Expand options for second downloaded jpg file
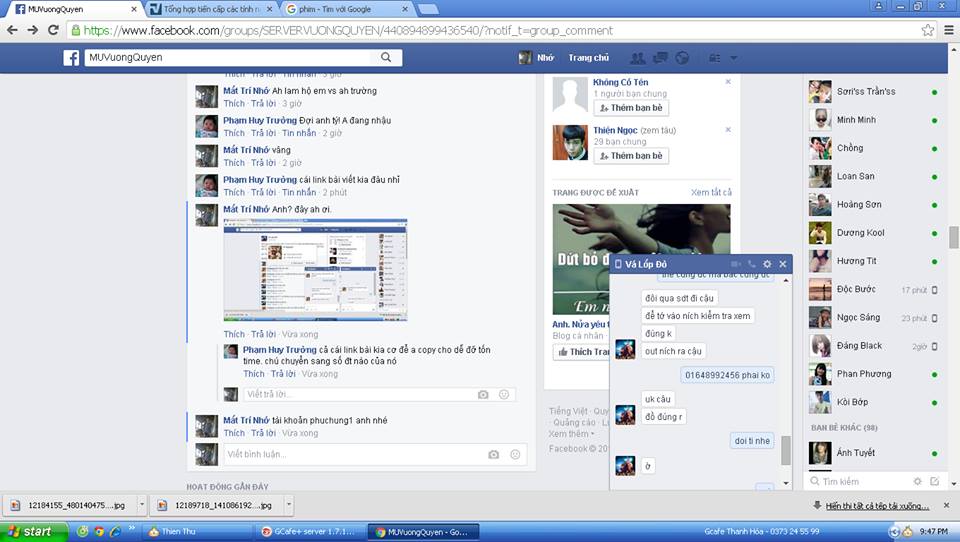Image resolution: width=960 pixels, height=542 pixels. 288,506
